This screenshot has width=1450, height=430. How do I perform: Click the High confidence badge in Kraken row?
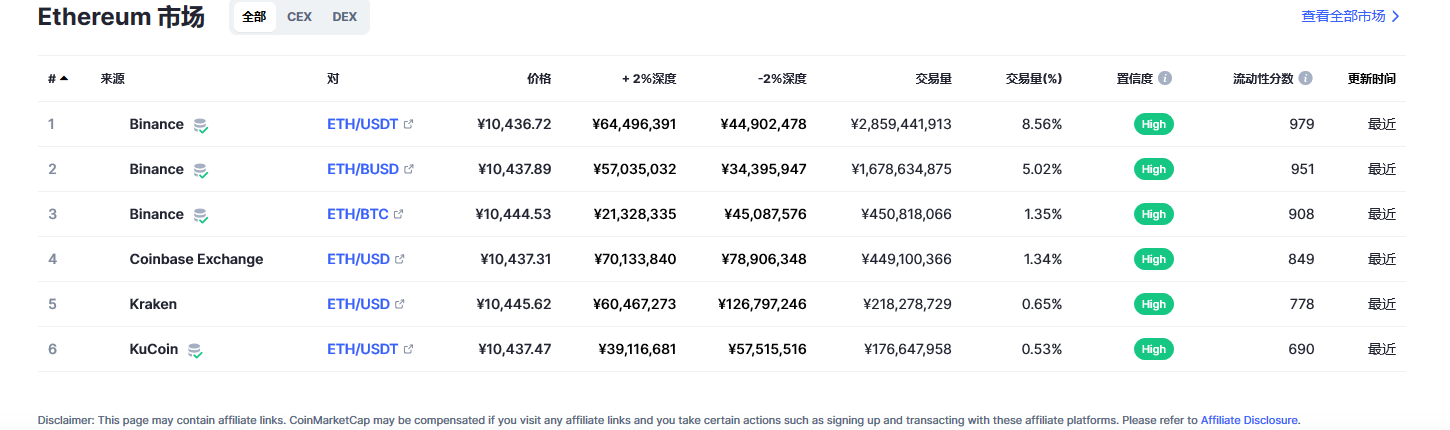1154,304
